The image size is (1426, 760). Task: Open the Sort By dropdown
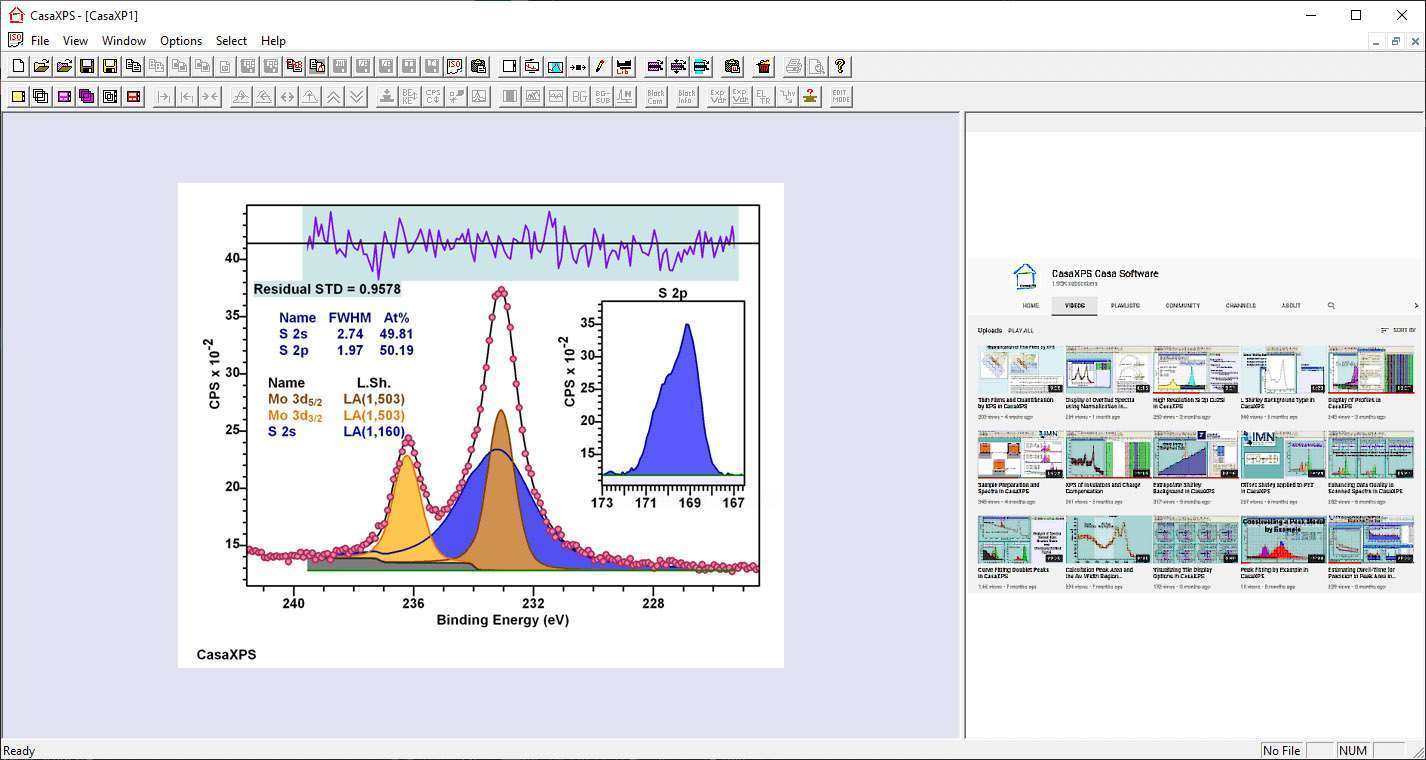[x=1398, y=330]
